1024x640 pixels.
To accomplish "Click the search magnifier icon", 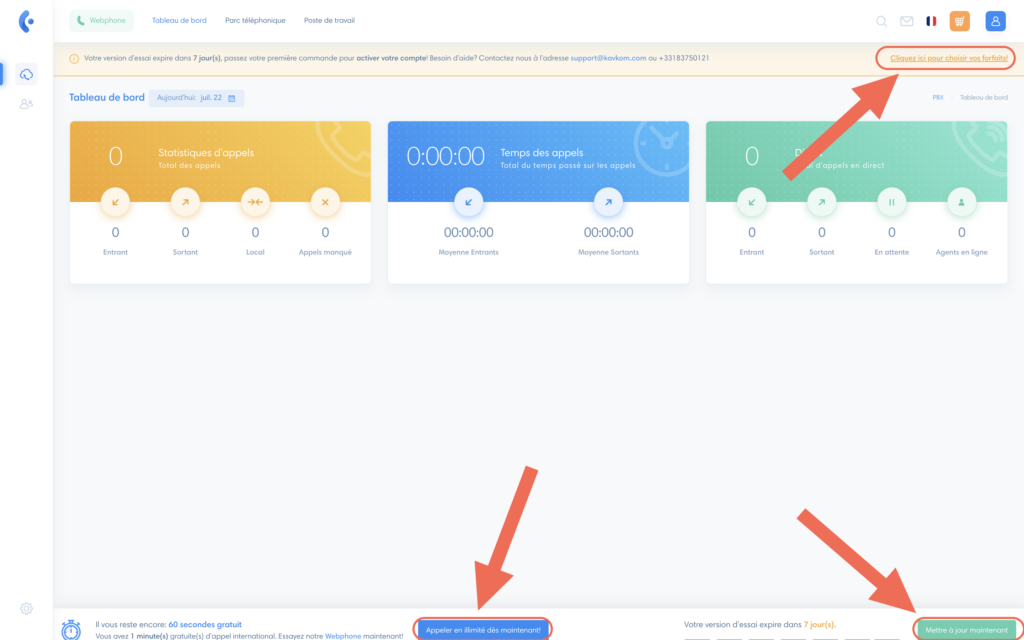I will coord(881,21).
